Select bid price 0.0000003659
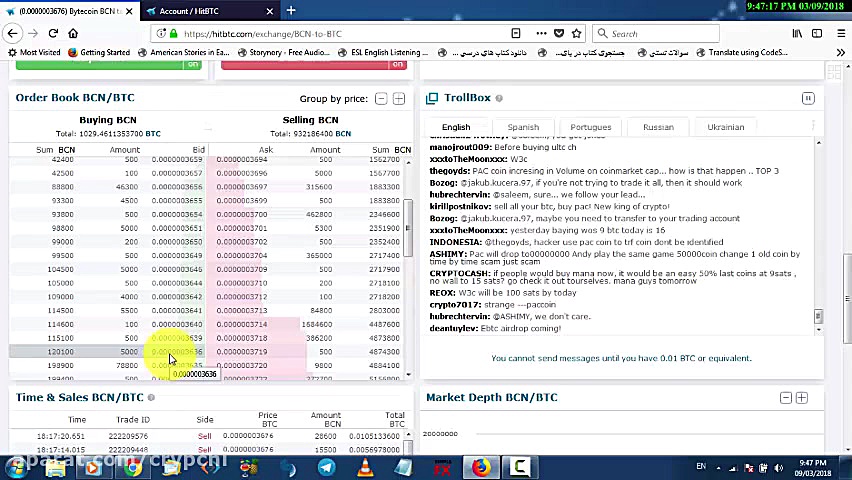This screenshot has width=852, height=480. 177,160
